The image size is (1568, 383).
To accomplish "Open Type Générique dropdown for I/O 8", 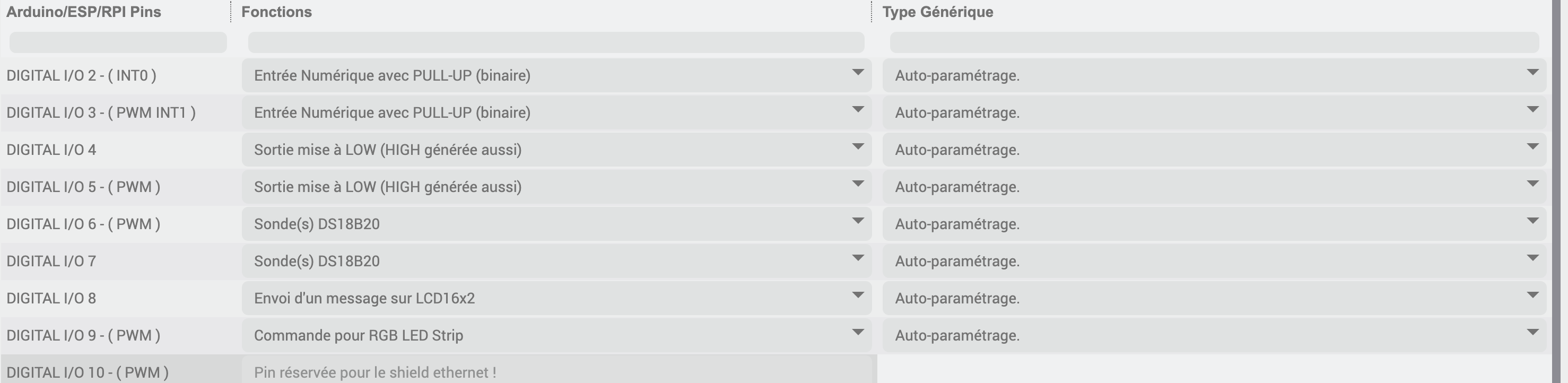I will coord(1214,298).
